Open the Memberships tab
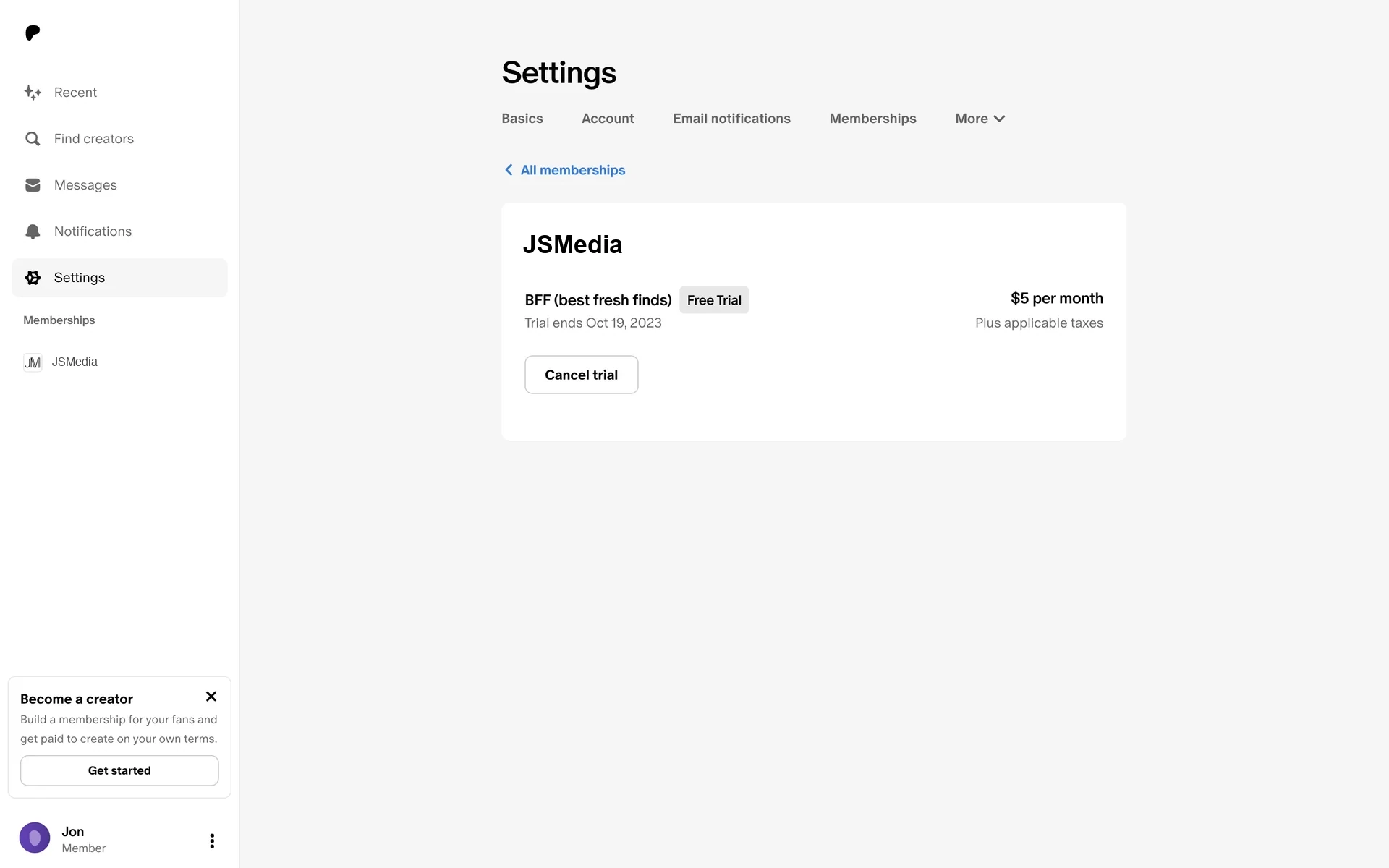The image size is (1389, 868). click(x=872, y=119)
